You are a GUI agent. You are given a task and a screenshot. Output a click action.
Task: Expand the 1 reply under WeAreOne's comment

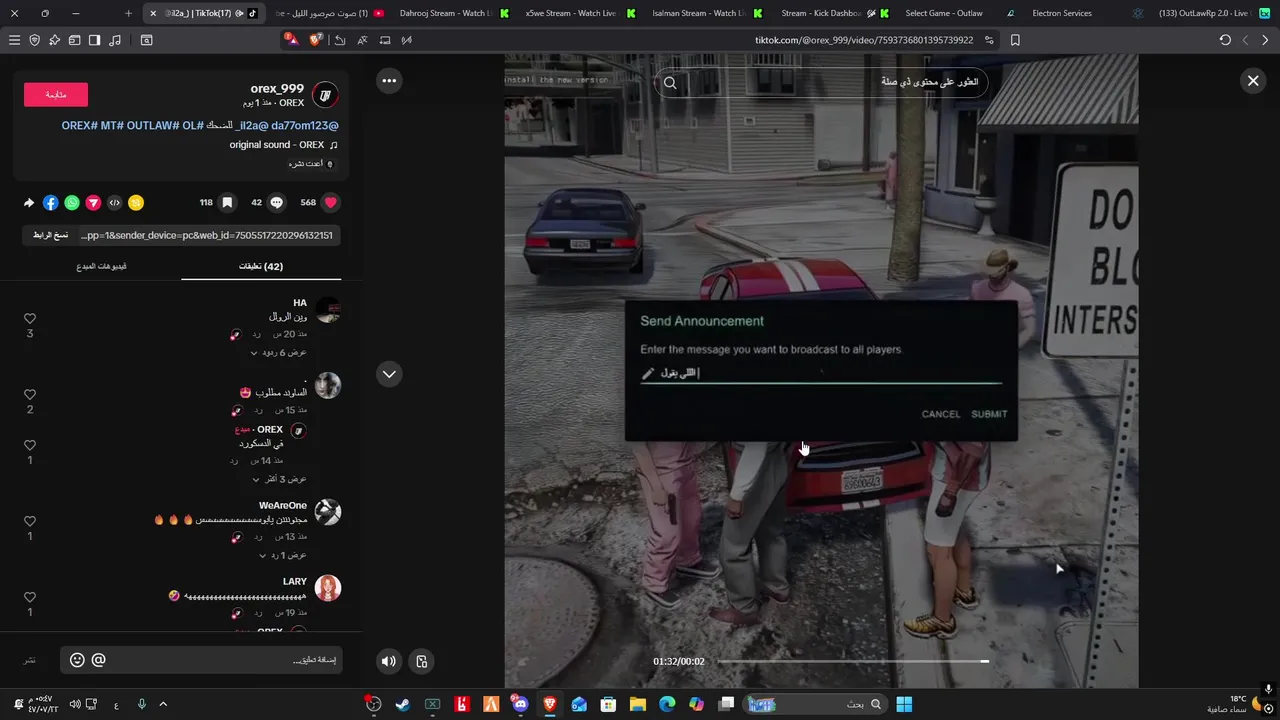click(283, 555)
